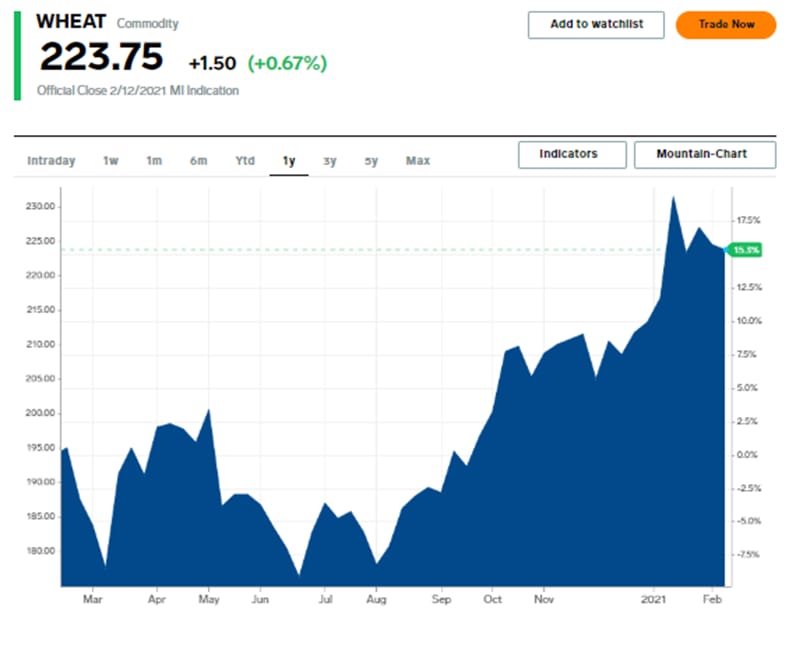This screenshot has width=803, height=652.
Task: Select the 1w chart range
Action: 111,161
